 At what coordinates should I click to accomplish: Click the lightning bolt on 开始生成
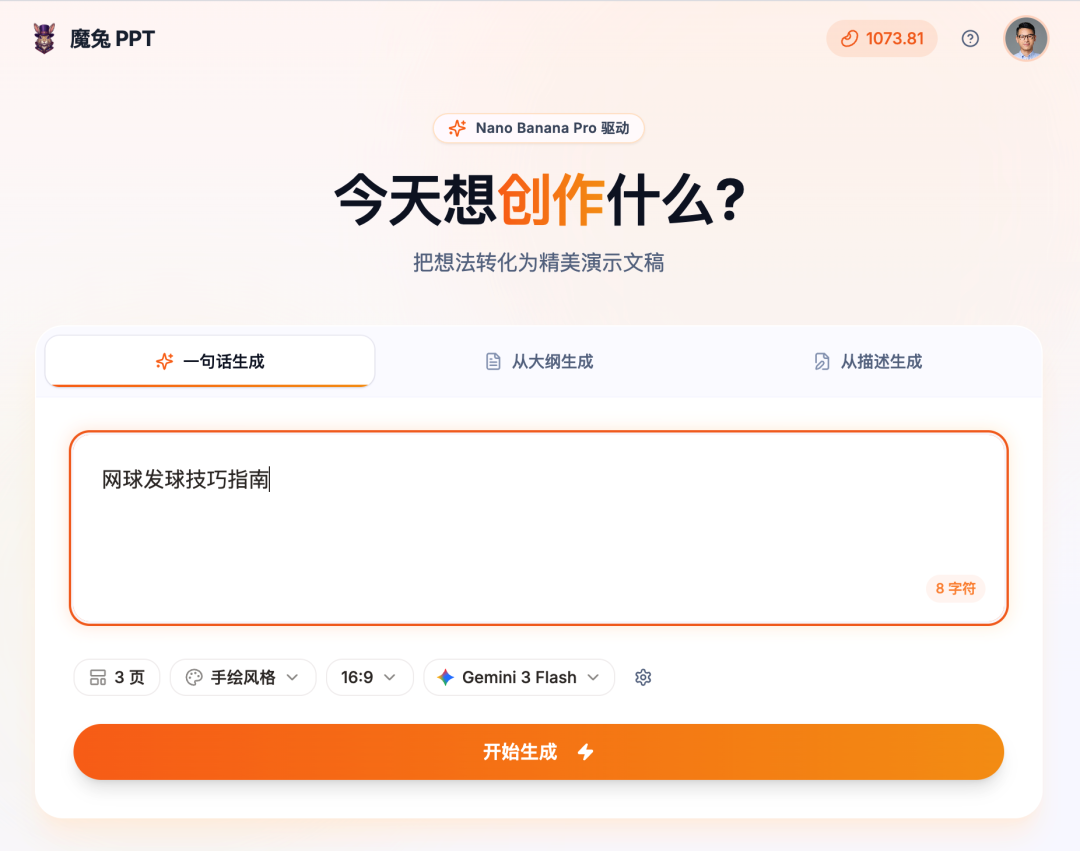tap(586, 752)
